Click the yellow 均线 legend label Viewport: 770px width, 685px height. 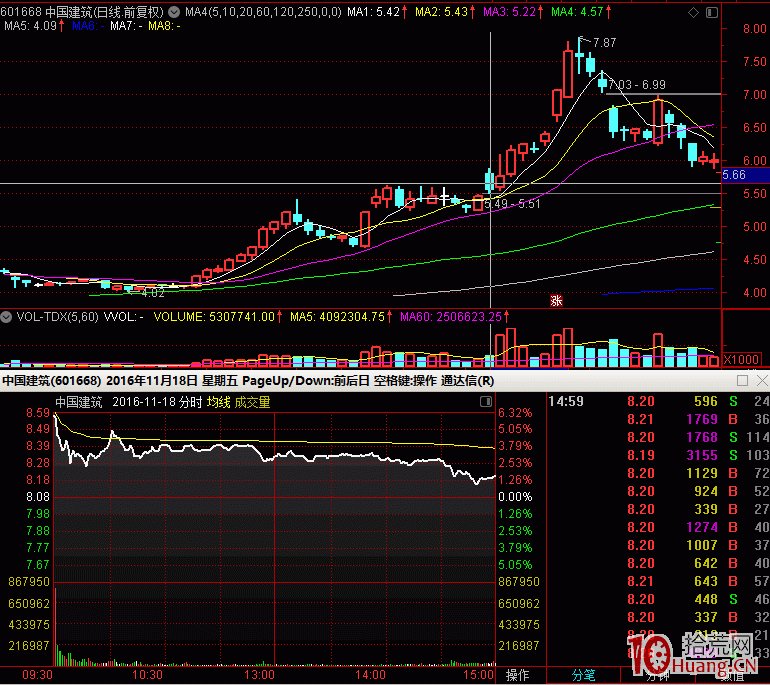coord(219,403)
